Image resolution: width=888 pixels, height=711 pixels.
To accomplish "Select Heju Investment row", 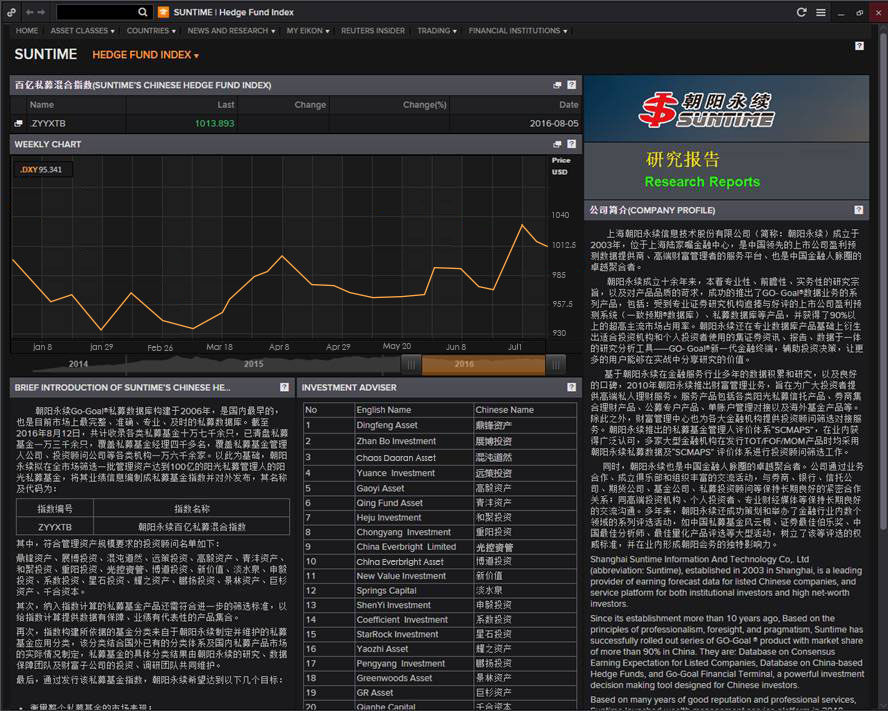I will pyautogui.click(x=440, y=517).
